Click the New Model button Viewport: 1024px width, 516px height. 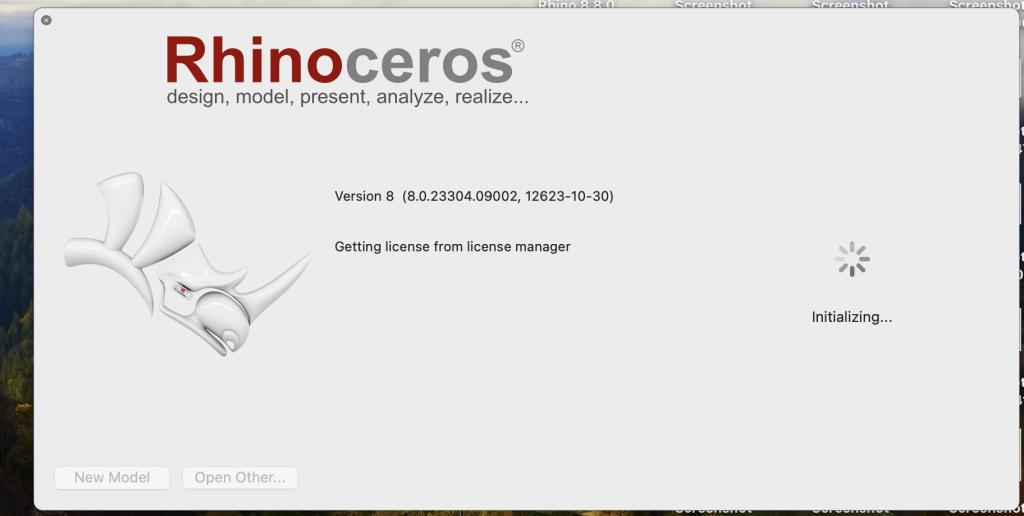click(x=112, y=477)
